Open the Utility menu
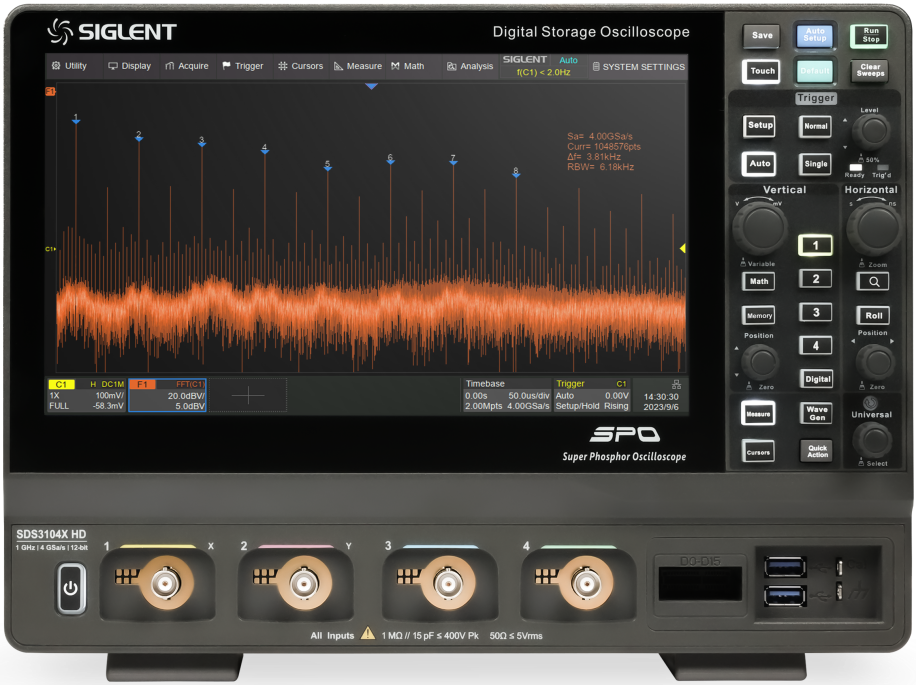Image resolution: width=916 pixels, height=685 pixels. [x=69, y=66]
